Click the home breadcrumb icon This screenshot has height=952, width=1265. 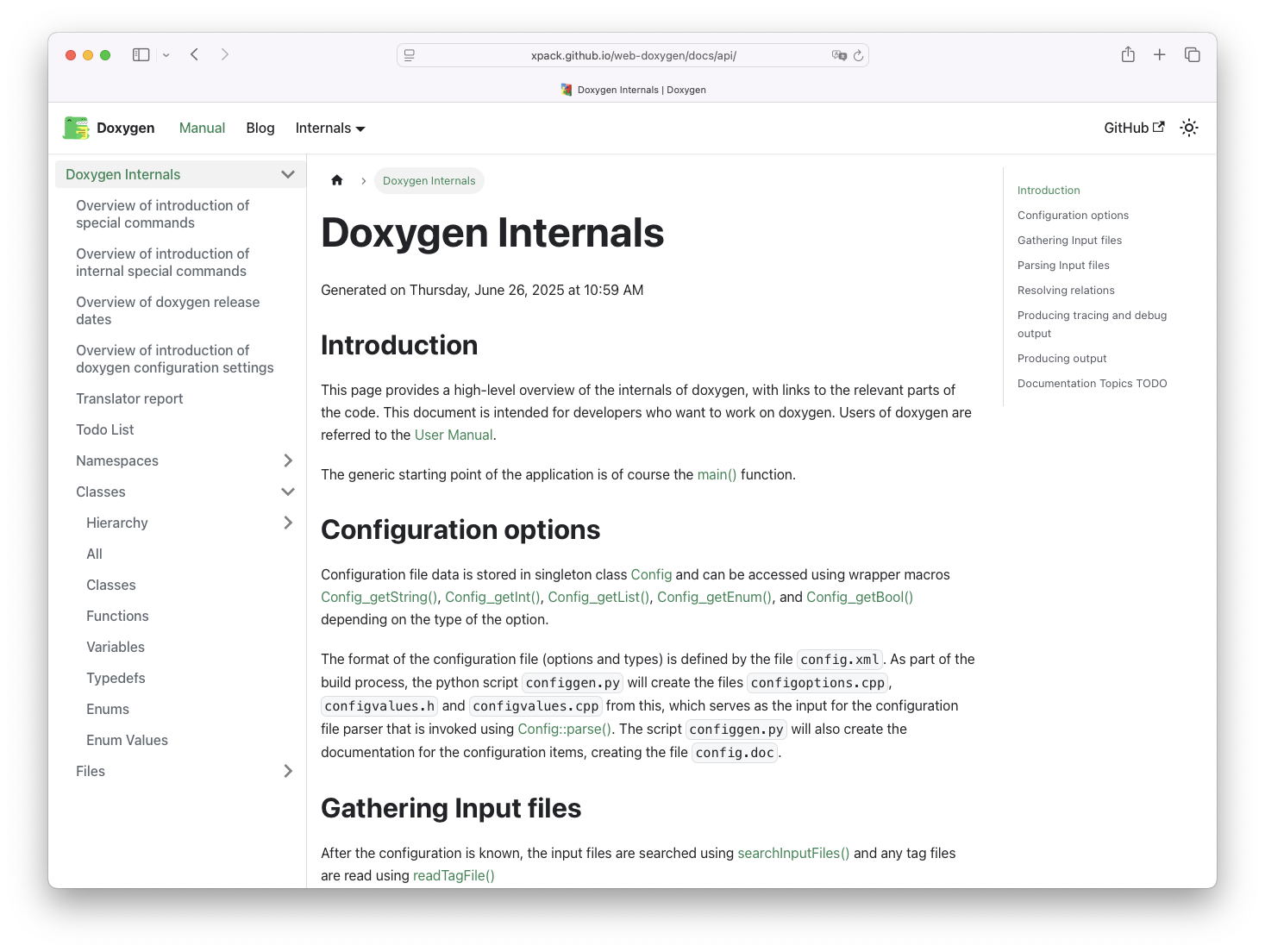pyautogui.click(x=337, y=180)
